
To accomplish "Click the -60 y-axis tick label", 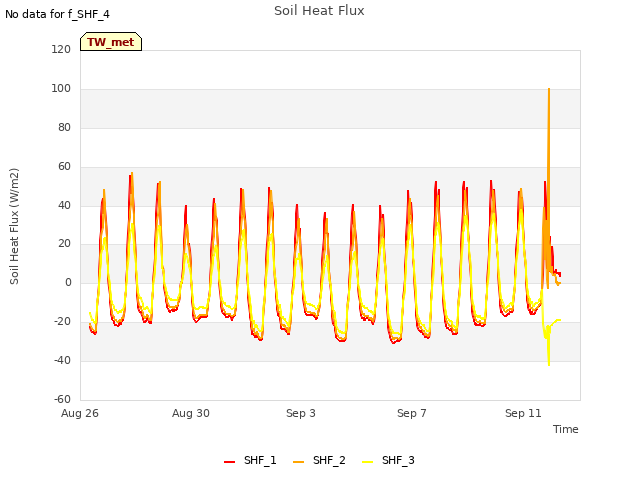I will point(62,399).
